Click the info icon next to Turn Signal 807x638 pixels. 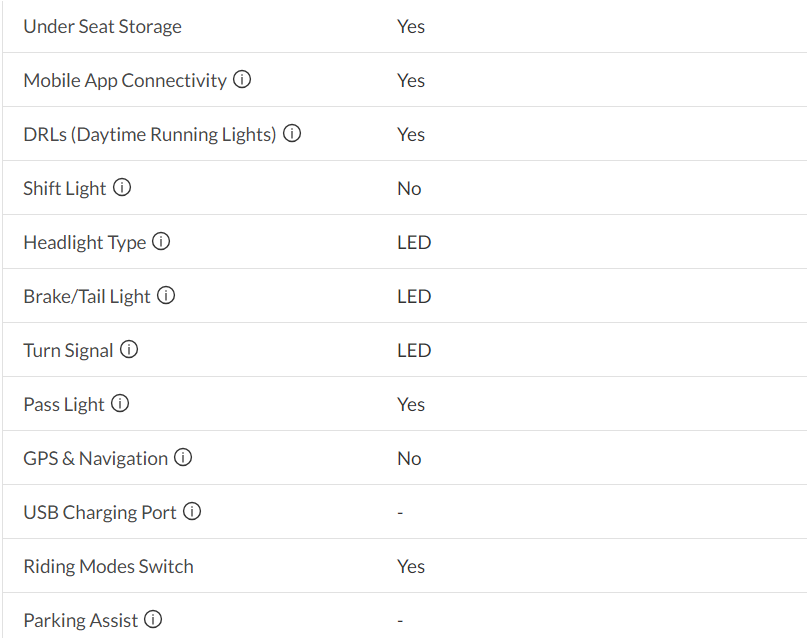(x=129, y=350)
